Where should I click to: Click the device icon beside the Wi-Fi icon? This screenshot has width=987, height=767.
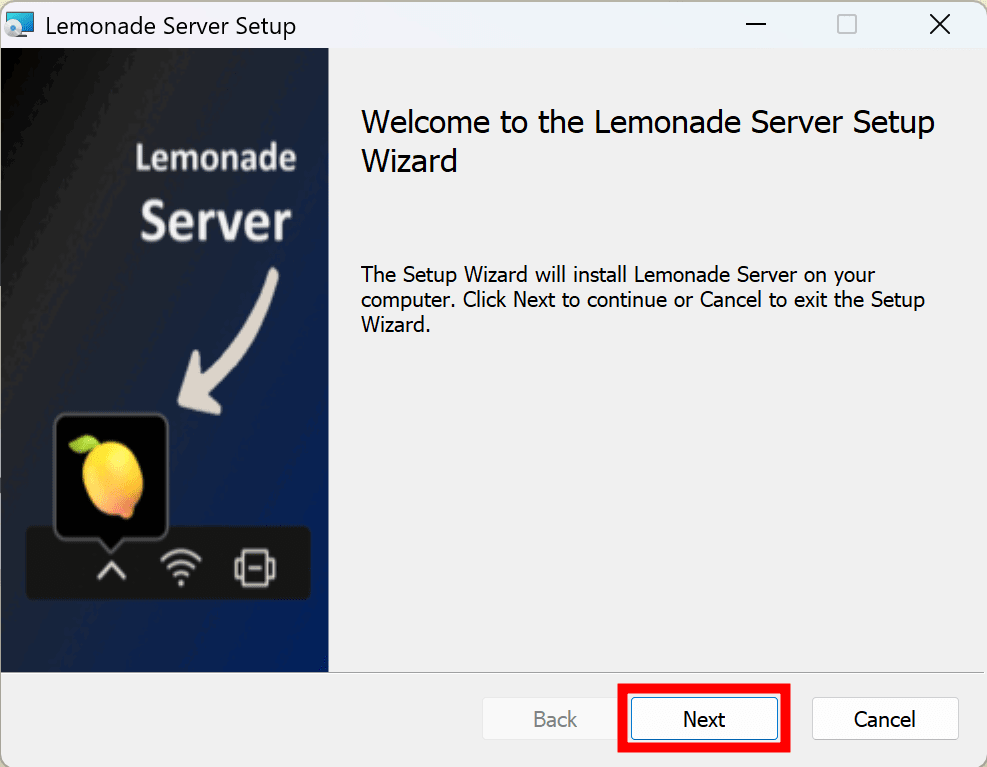coord(255,568)
